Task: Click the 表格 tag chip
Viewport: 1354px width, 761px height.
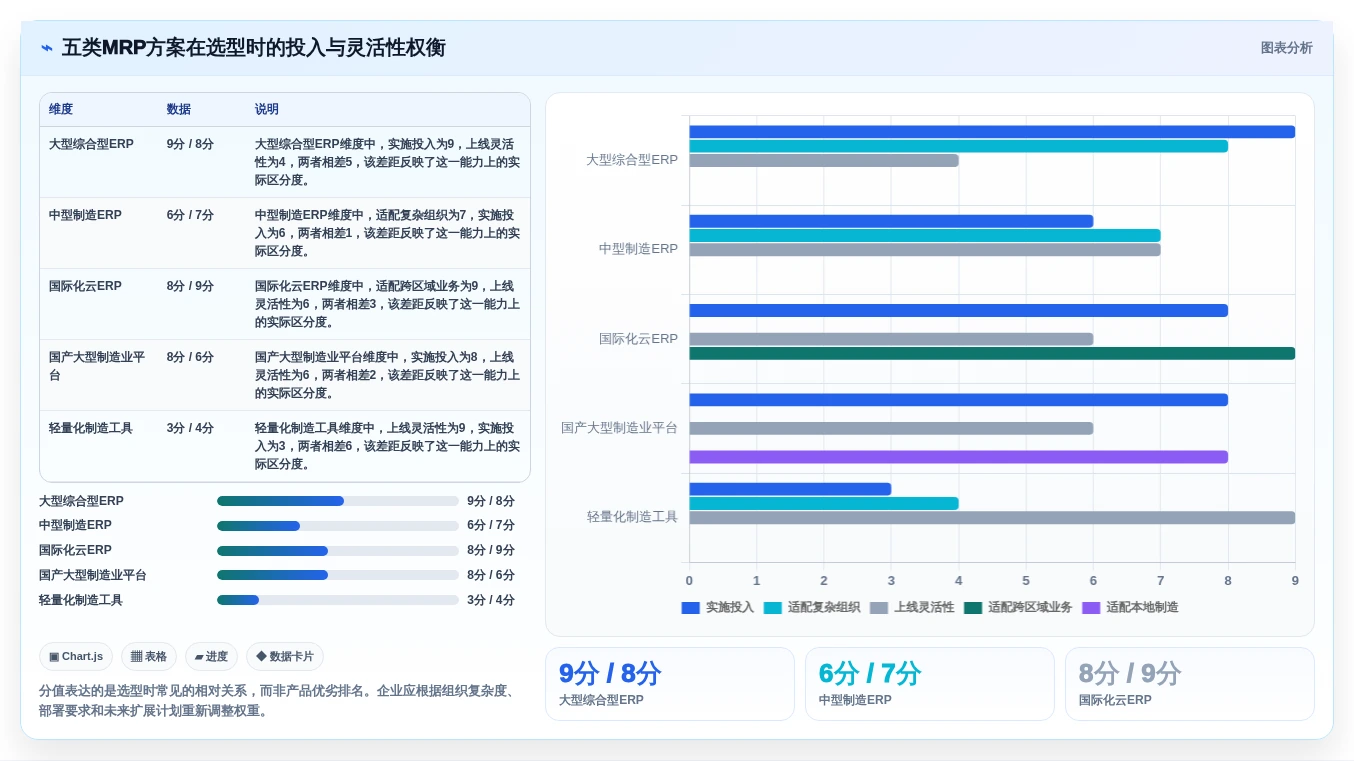Action: (x=149, y=657)
